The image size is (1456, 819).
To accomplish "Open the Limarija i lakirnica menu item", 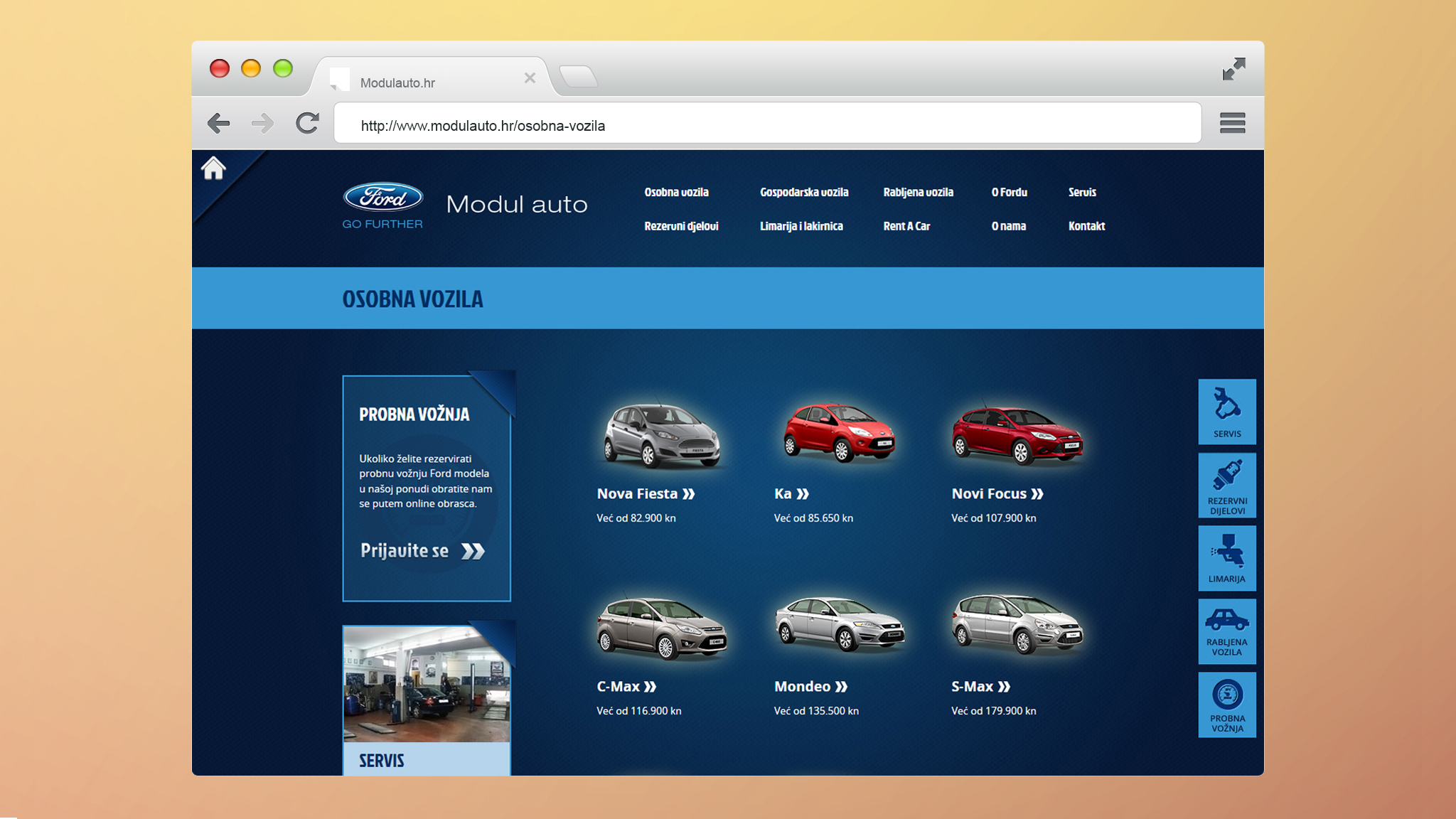I will [801, 226].
